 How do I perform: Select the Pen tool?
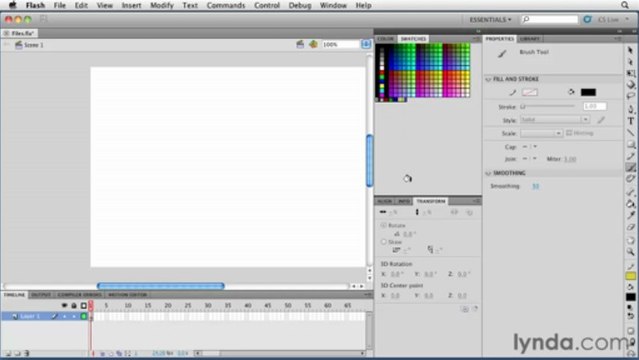pos(630,109)
